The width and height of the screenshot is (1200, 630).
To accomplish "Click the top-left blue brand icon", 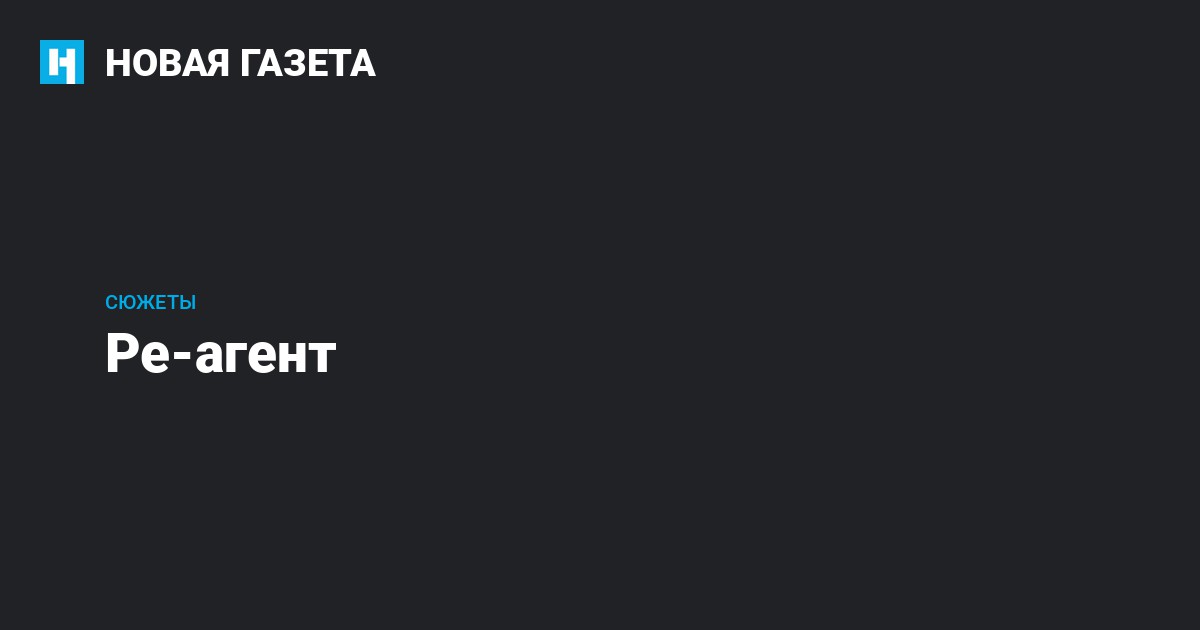I will [62, 62].
